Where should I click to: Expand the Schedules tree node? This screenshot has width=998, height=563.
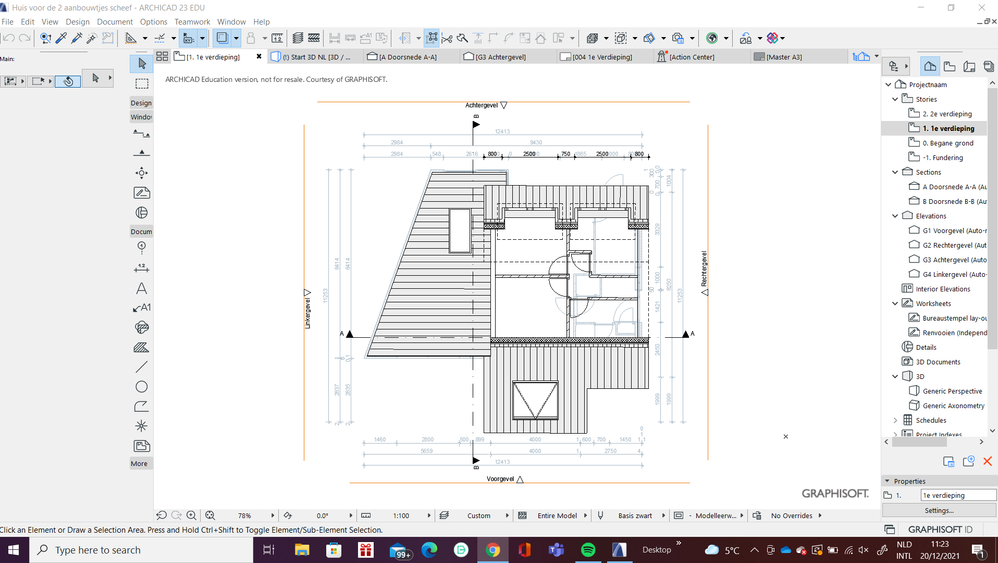(x=895, y=421)
